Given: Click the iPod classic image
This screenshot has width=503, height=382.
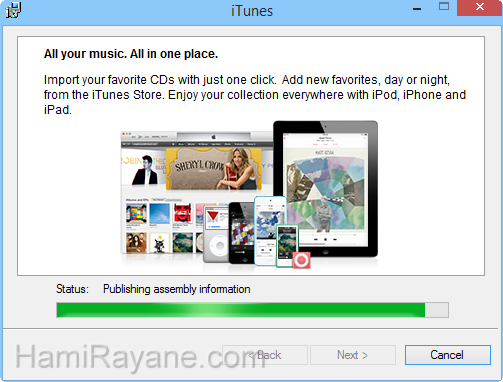Looking at the screenshot, I should pos(216,234).
